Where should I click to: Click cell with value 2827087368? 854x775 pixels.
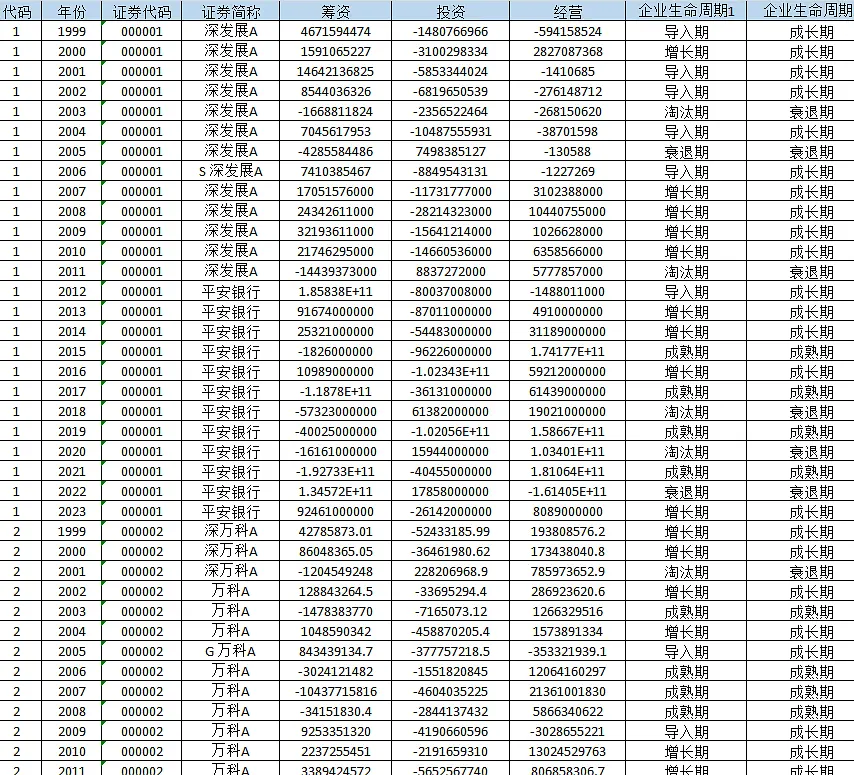(568, 52)
